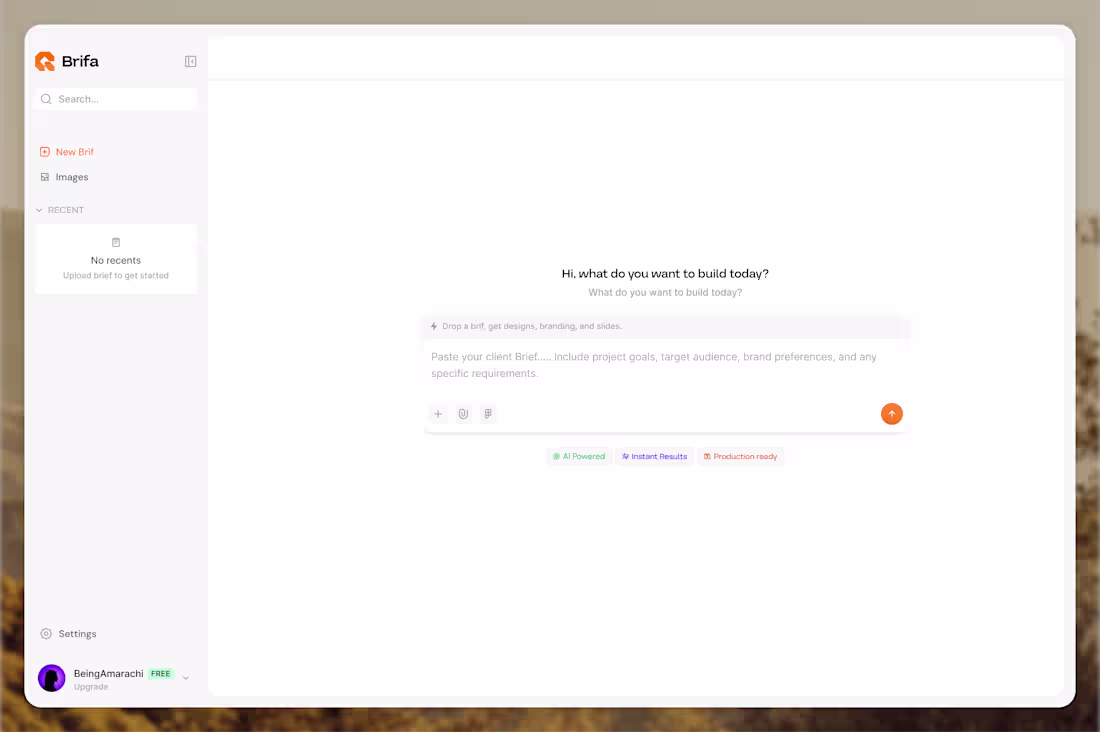Screen dimensions: 1100x732
Task: Click the template grid icon in the prompt bar
Action: coord(488,413)
